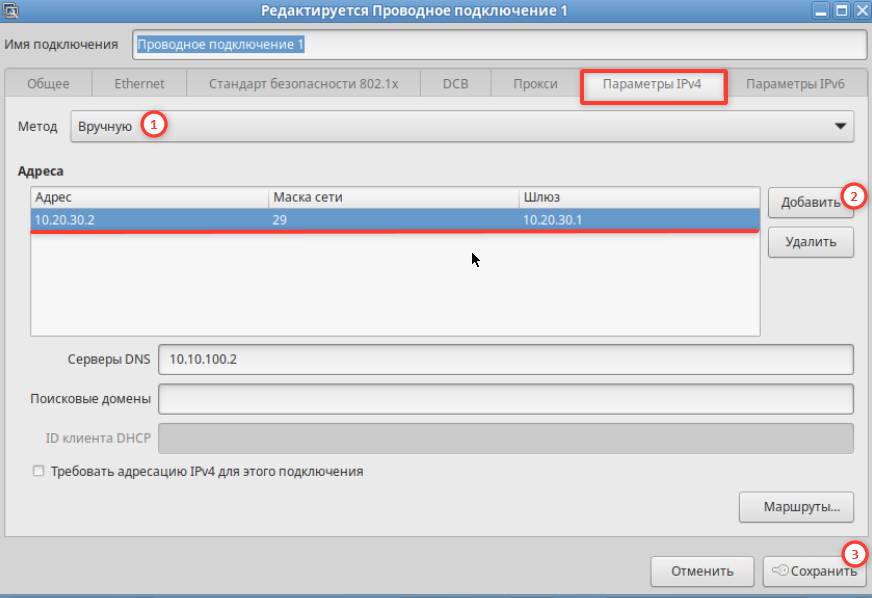
Task: Open the Прокси tab
Action: tap(535, 84)
